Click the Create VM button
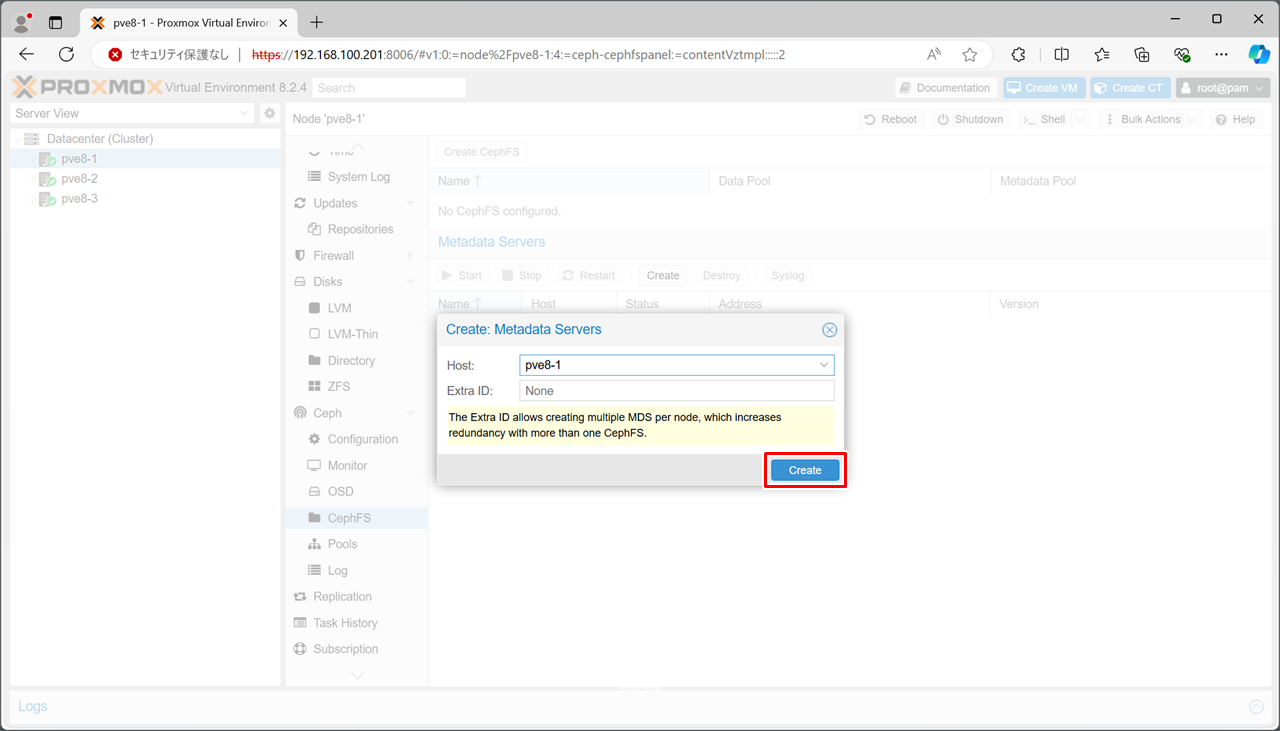The width and height of the screenshot is (1280, 731). [1044, 88]
